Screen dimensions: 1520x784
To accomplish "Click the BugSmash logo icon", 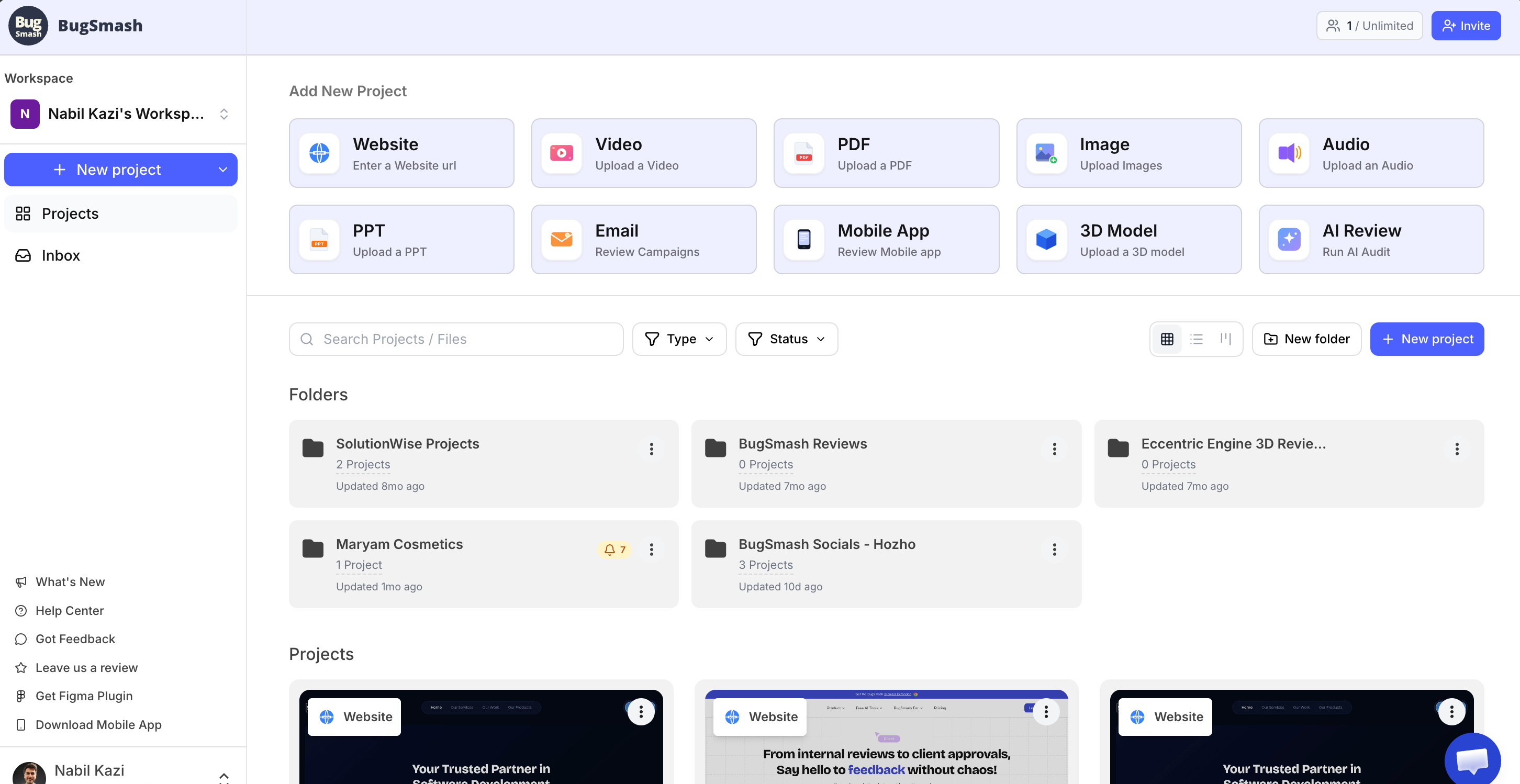I will click(28, 26).
